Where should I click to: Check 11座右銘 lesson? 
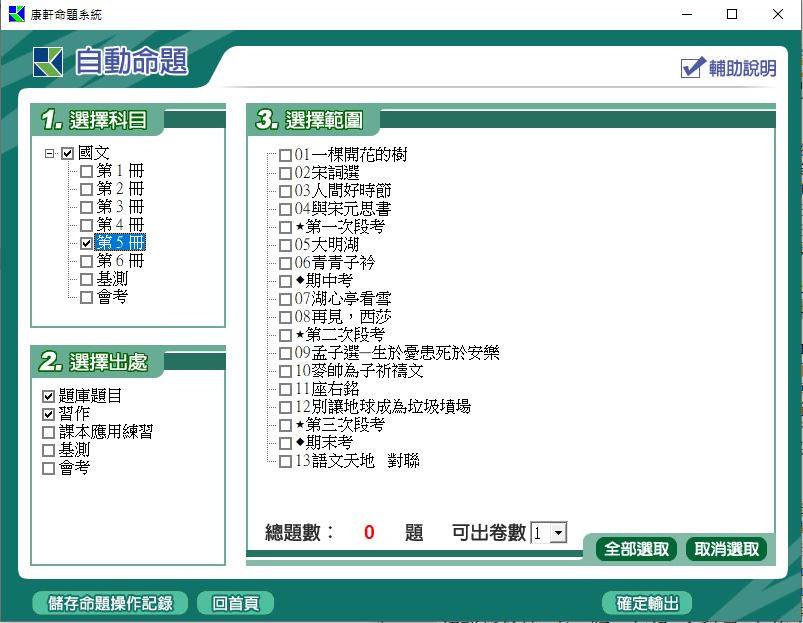pos(285,389)
